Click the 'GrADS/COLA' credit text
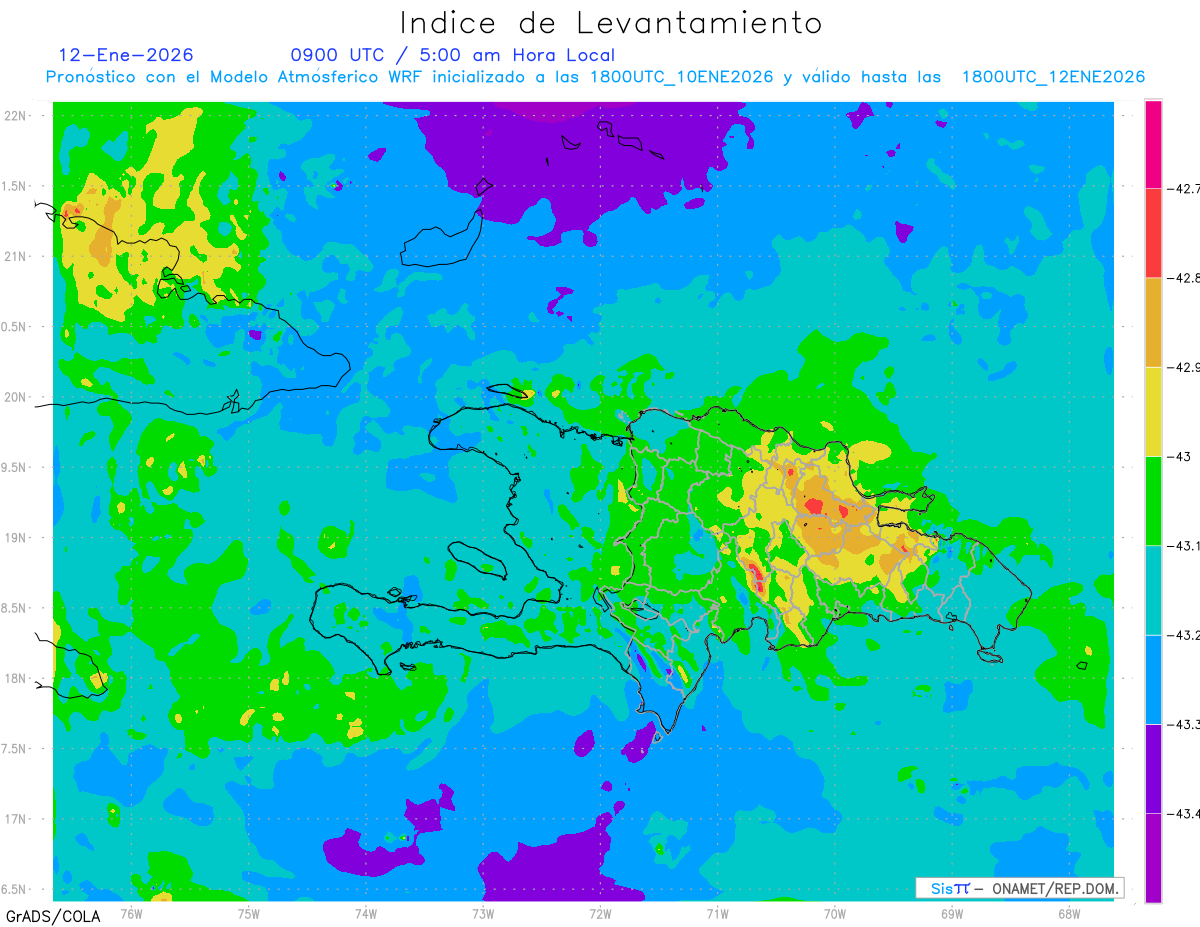The height and width of the screenshot is (927, 1200). click(53, 916)
